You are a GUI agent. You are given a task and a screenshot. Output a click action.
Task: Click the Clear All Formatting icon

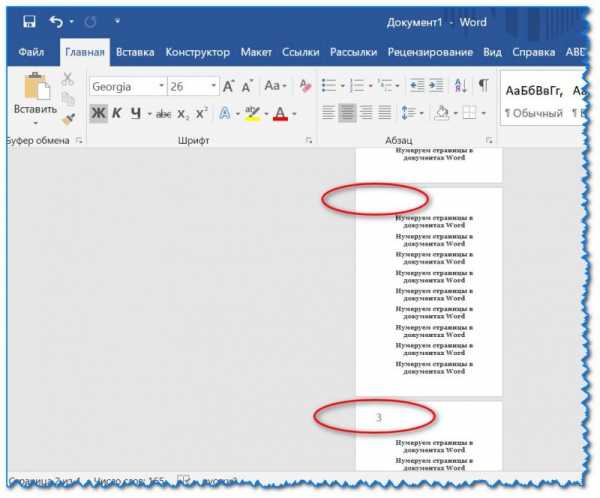pos(305,87)
